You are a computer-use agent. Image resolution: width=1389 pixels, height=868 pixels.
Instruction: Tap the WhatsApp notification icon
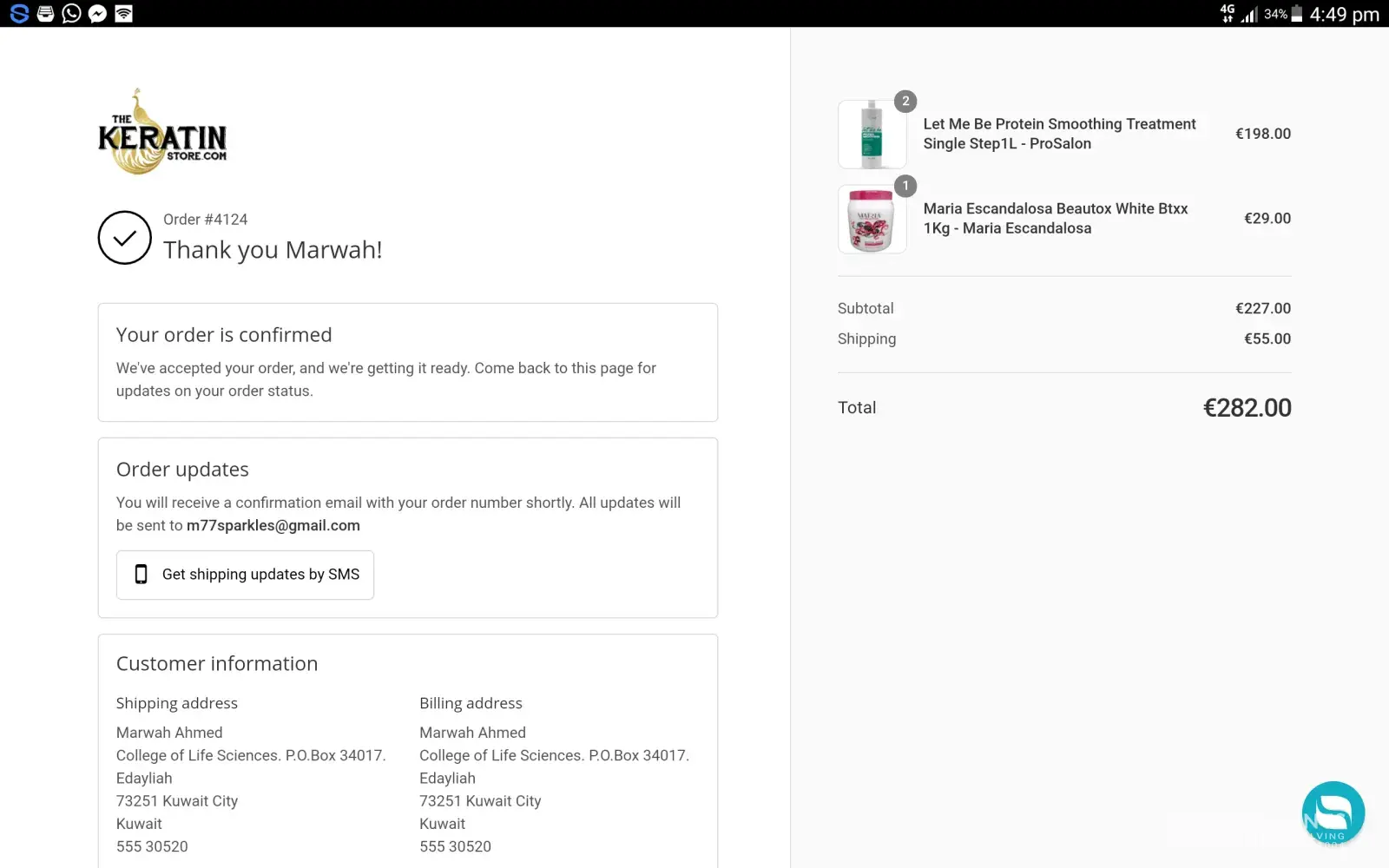(72, 14)
